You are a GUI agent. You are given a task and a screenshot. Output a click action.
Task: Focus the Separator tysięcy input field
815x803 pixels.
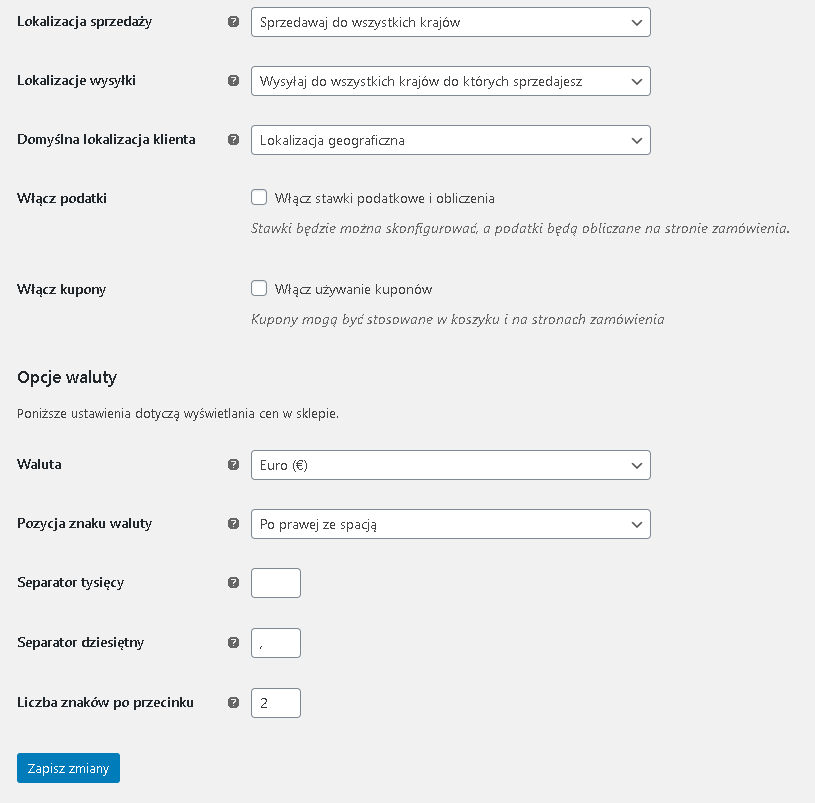(x=276, y=583)
